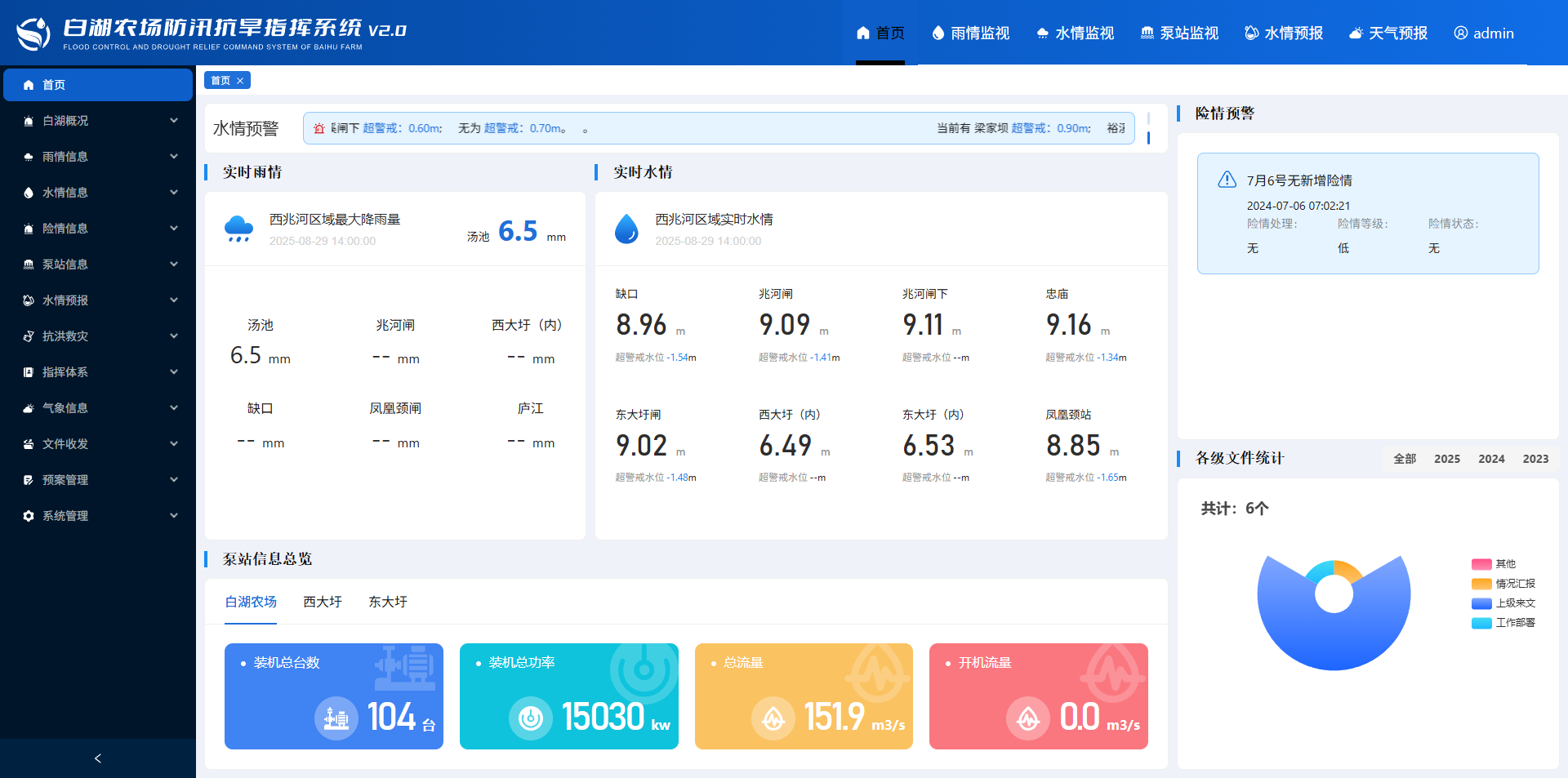Click the admin user account icon
This screenshot has width=1568, height=778.
pos(1461,33)
